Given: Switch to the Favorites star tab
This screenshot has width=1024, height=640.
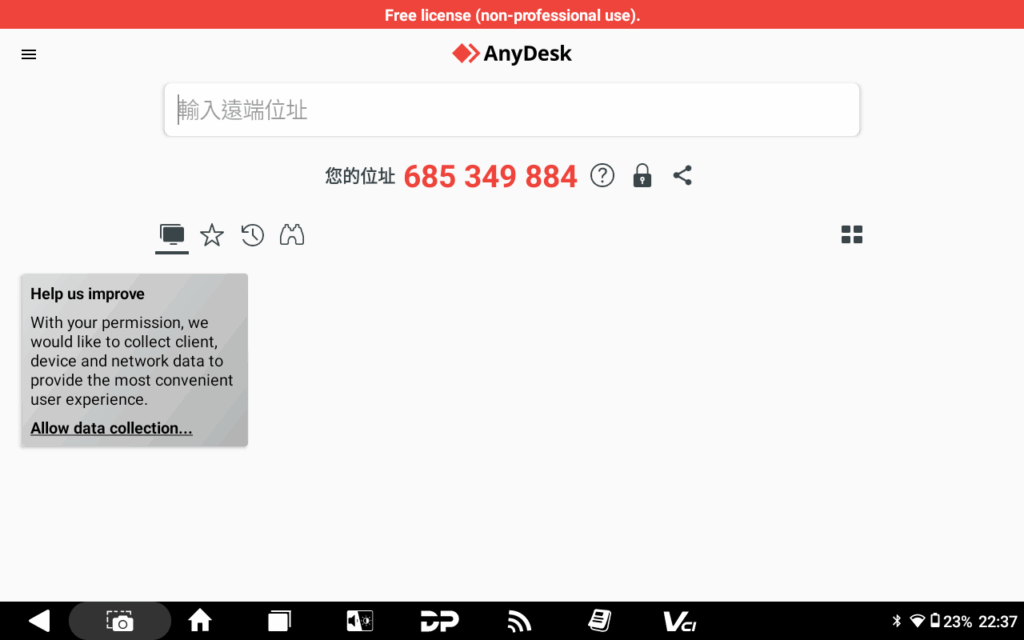Looking at the screenshot, I should (211, 235).
